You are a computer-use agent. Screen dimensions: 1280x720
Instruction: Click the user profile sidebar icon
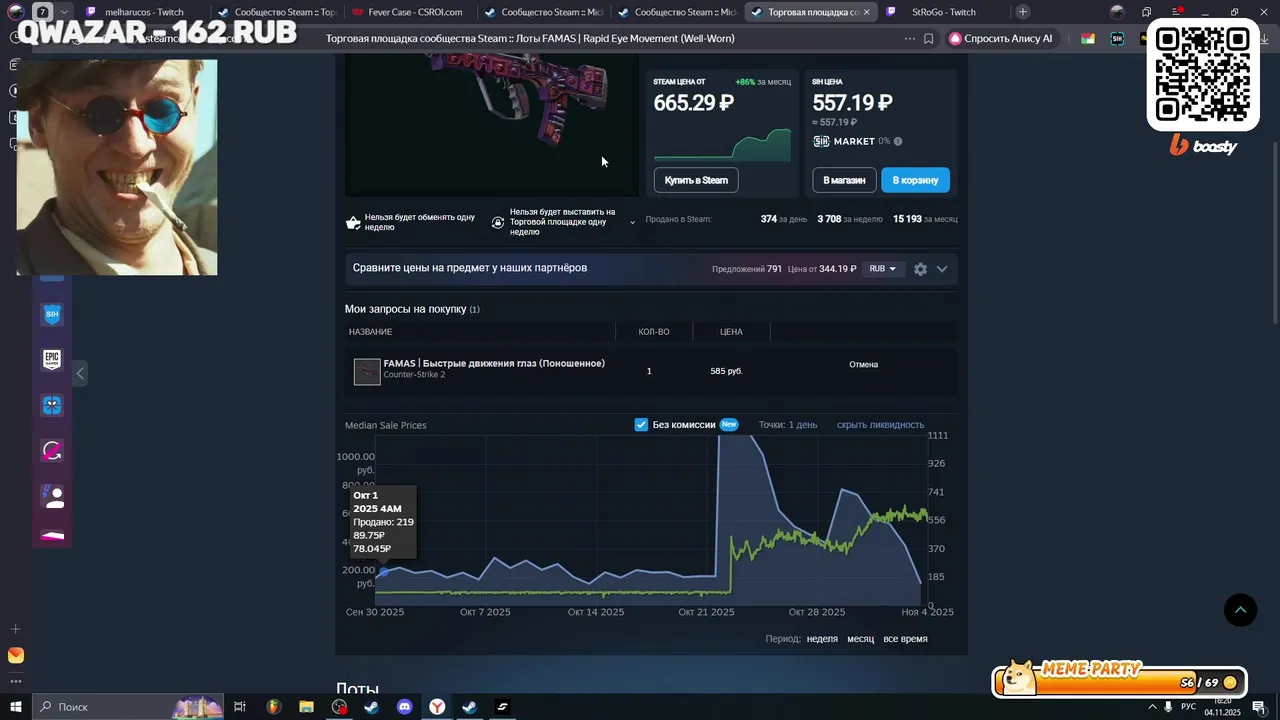[x=52, y=496]
